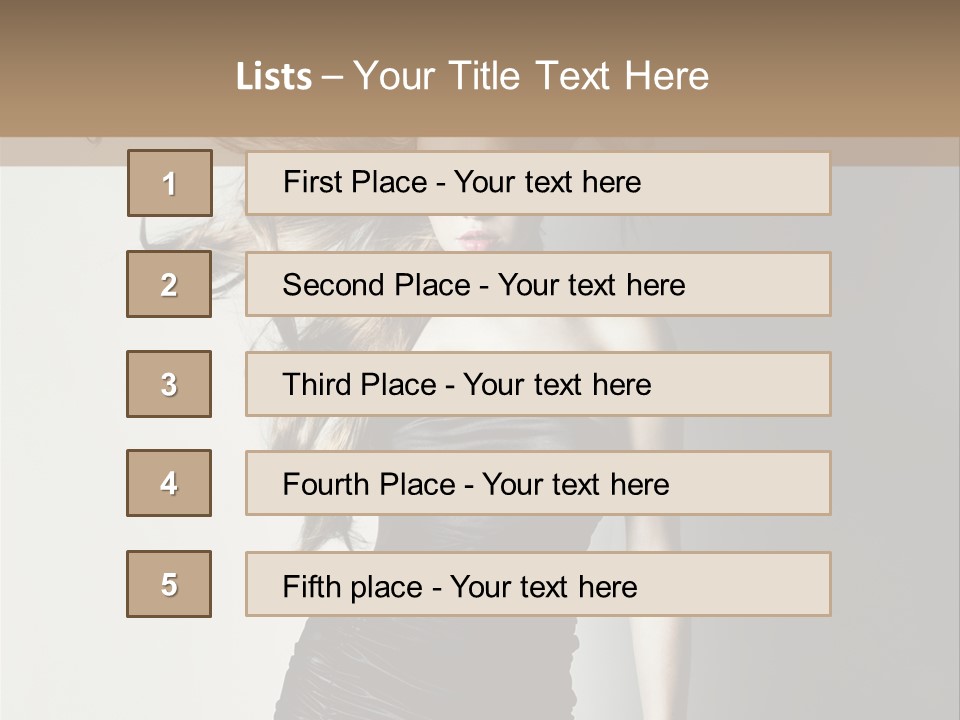Select the "Second Place" text bar
The width and height of the screenshot is (960, 720).
tap(538, 284)
